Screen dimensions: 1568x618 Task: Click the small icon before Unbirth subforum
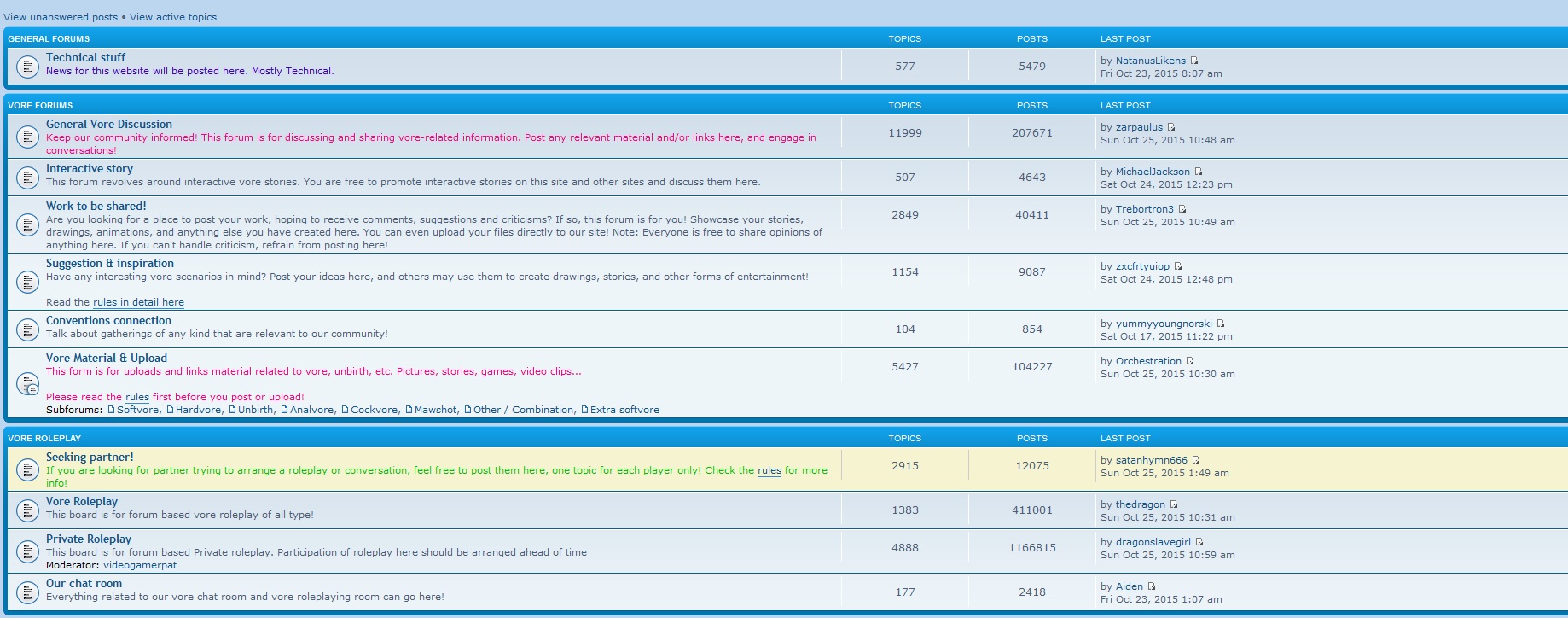click(x=233, y=410)
